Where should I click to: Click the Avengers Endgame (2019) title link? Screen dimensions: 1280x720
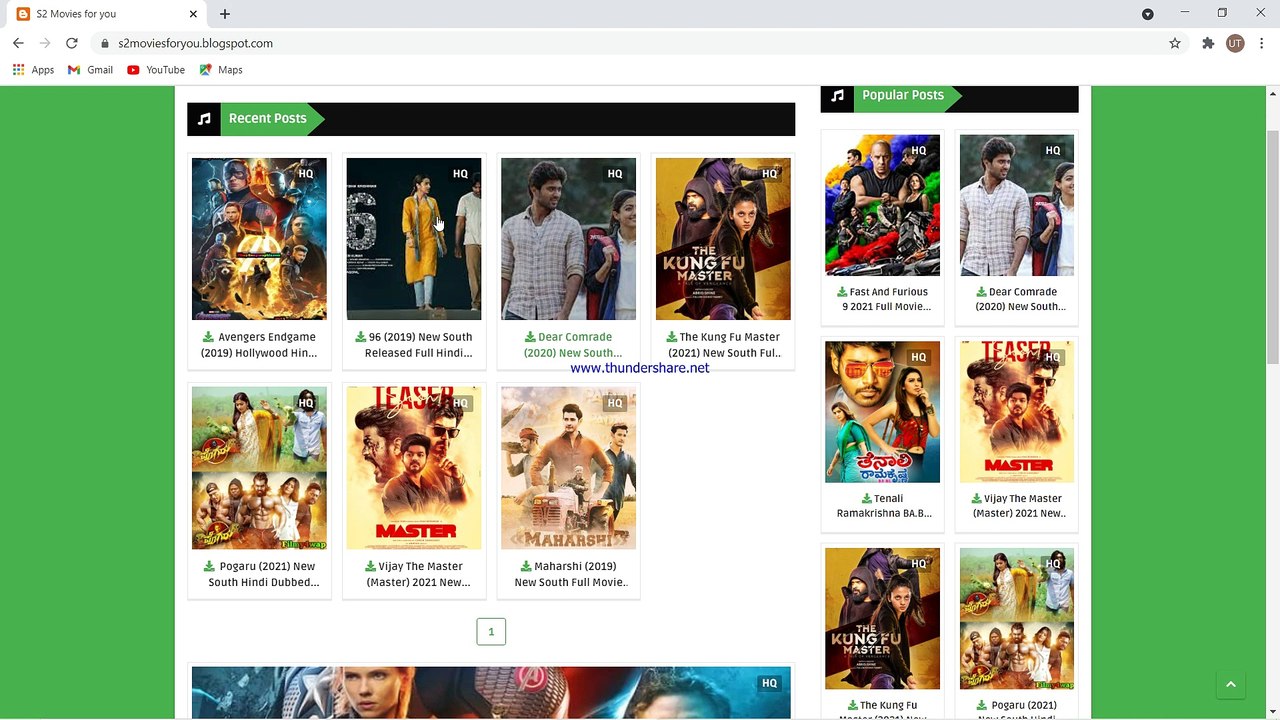pyautogui.click(x=259, y=345)
